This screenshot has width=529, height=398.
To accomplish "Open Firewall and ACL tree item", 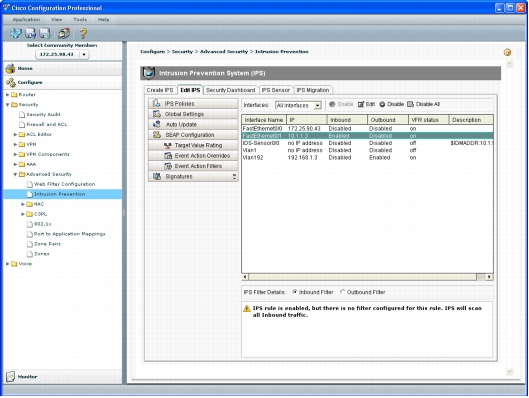I will pos(47,124).
